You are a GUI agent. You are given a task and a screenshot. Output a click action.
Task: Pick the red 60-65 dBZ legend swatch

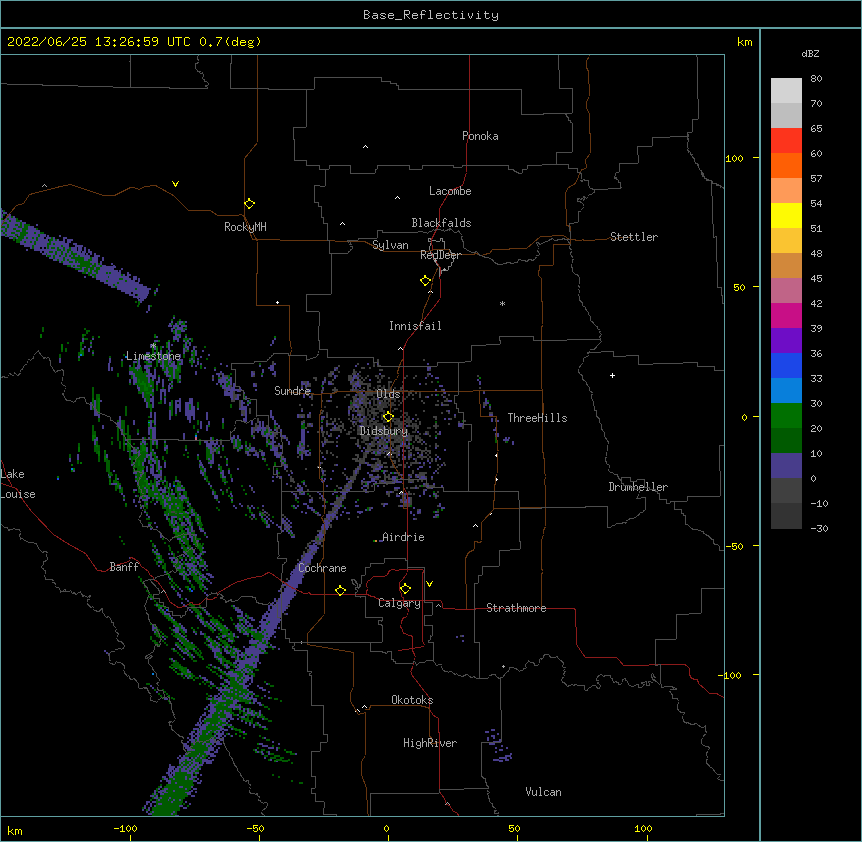(x=786, y=141)
